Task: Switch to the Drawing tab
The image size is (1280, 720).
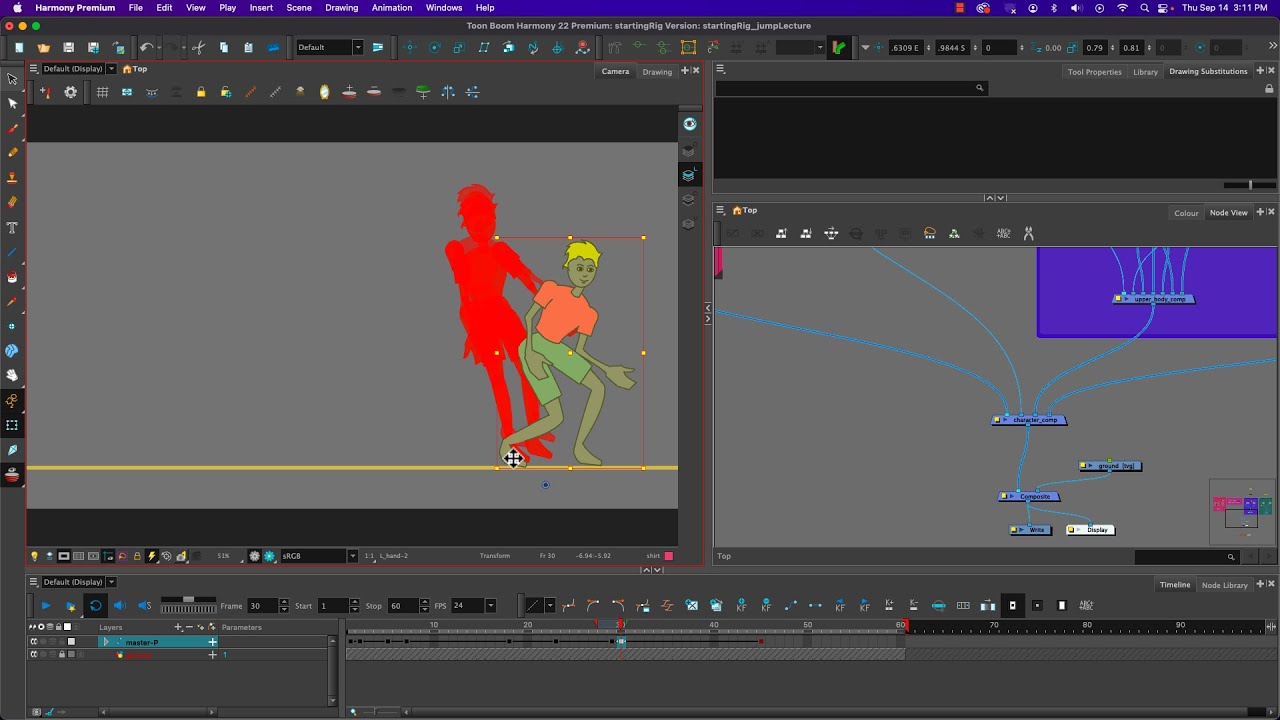Action: 657,71
